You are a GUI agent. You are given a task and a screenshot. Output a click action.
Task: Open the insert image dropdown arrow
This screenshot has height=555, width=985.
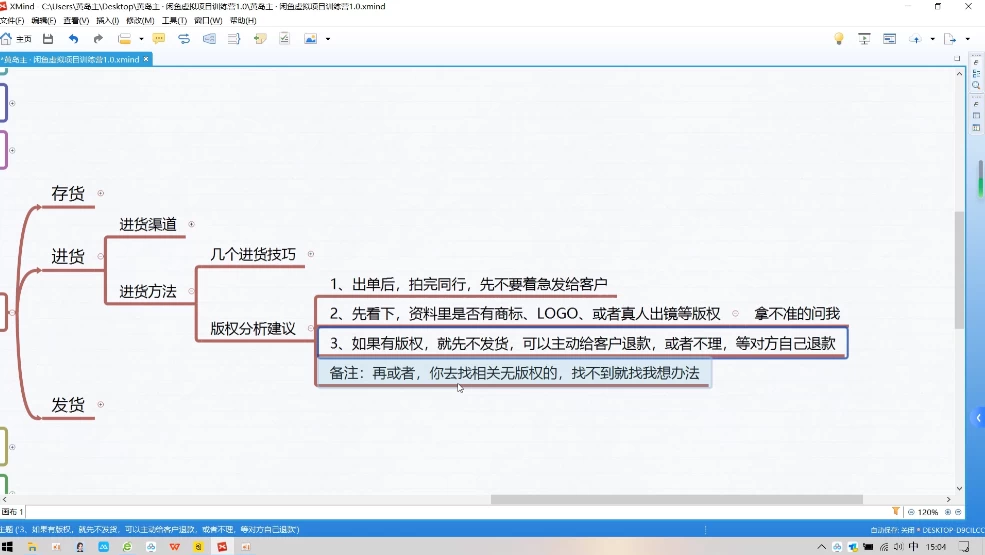(328, 39)
